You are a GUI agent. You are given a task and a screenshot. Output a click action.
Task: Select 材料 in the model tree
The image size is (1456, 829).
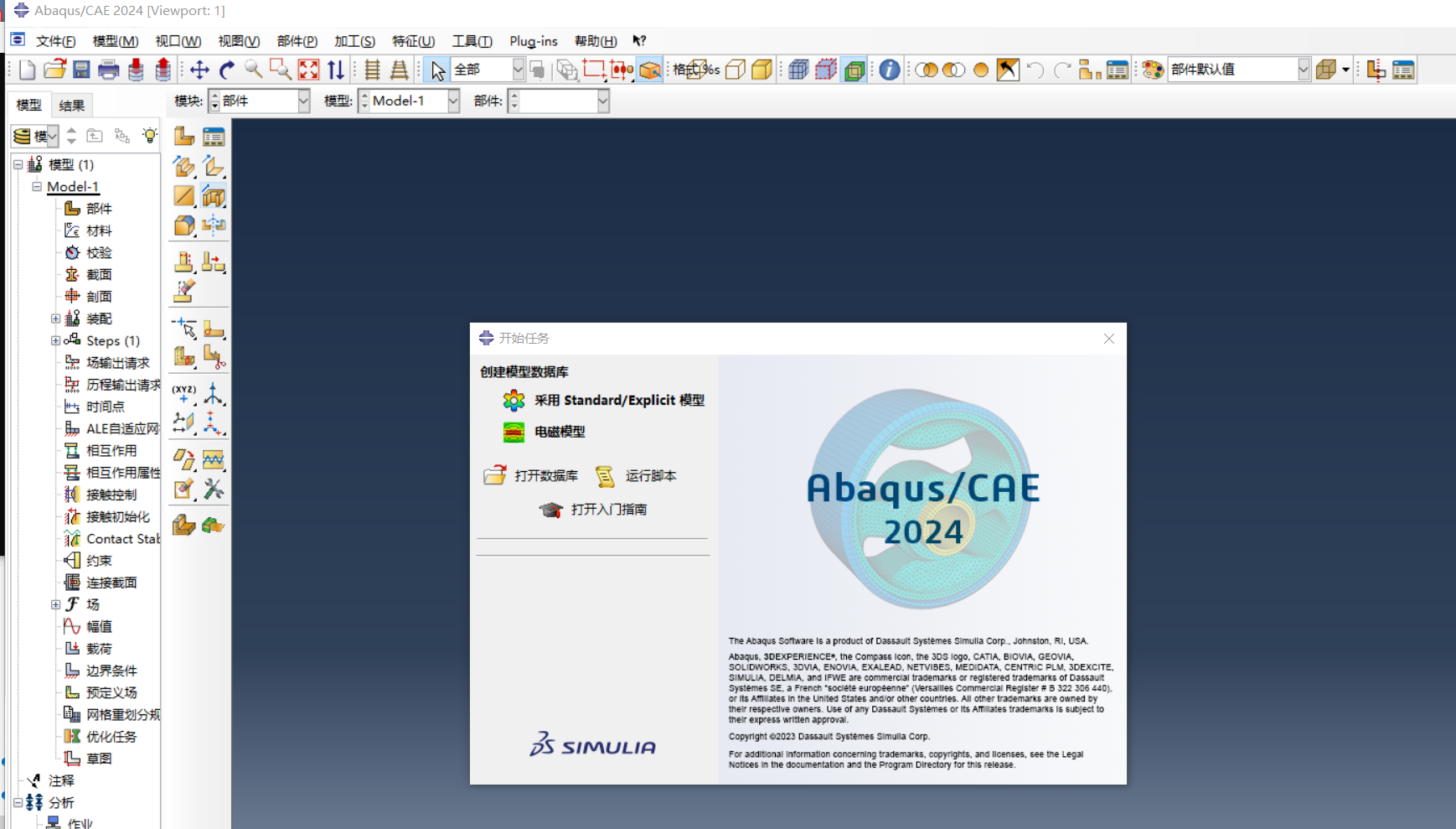click(x=99, y=231)
